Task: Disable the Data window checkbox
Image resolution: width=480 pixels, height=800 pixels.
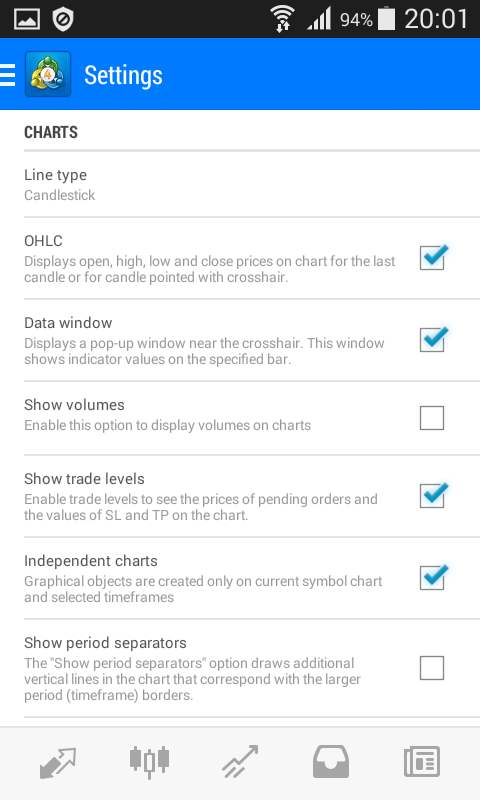Action: [432, 340]
